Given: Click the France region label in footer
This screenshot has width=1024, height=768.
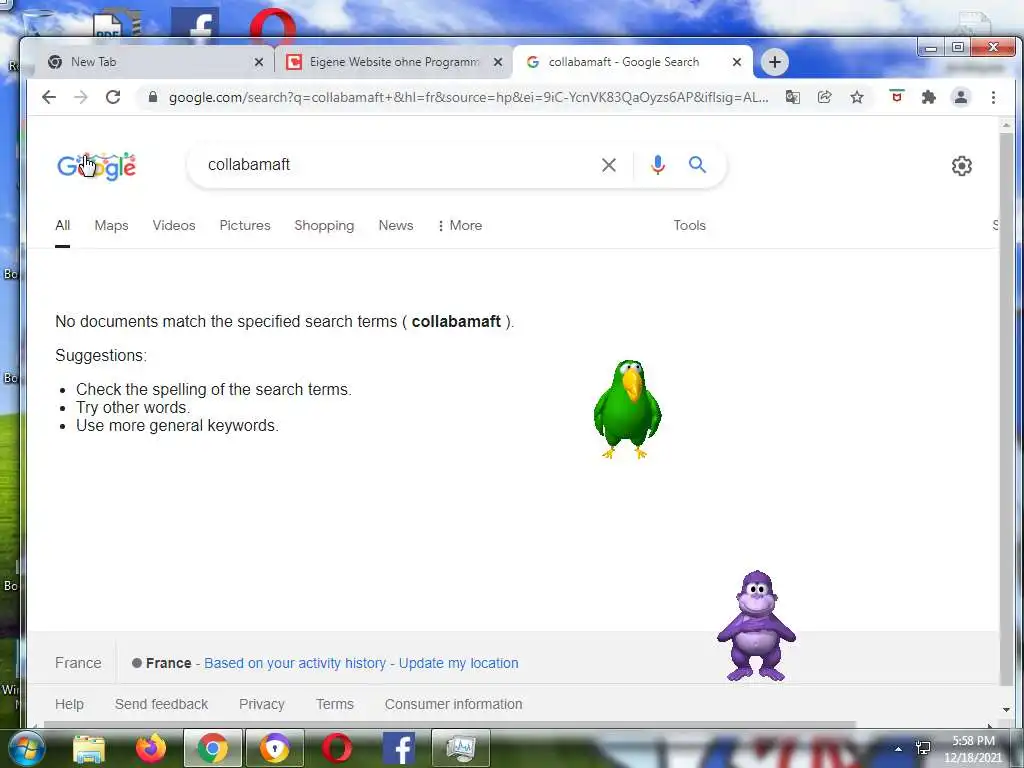Looking at the screenshot, I should (78, 663).
